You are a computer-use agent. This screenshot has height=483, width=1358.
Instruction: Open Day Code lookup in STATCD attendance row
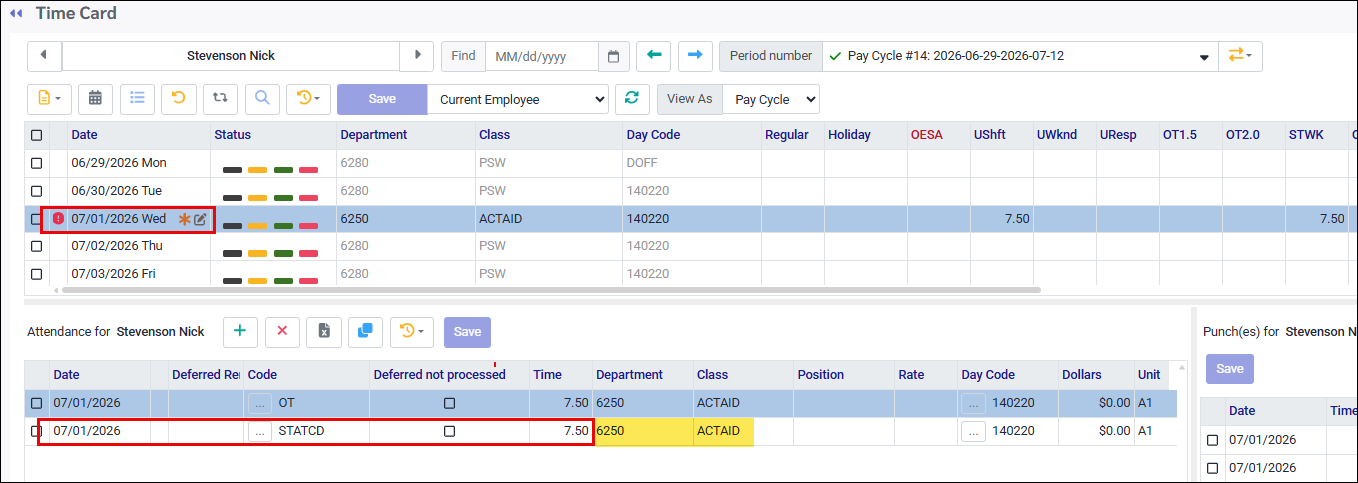pos(973,431)
